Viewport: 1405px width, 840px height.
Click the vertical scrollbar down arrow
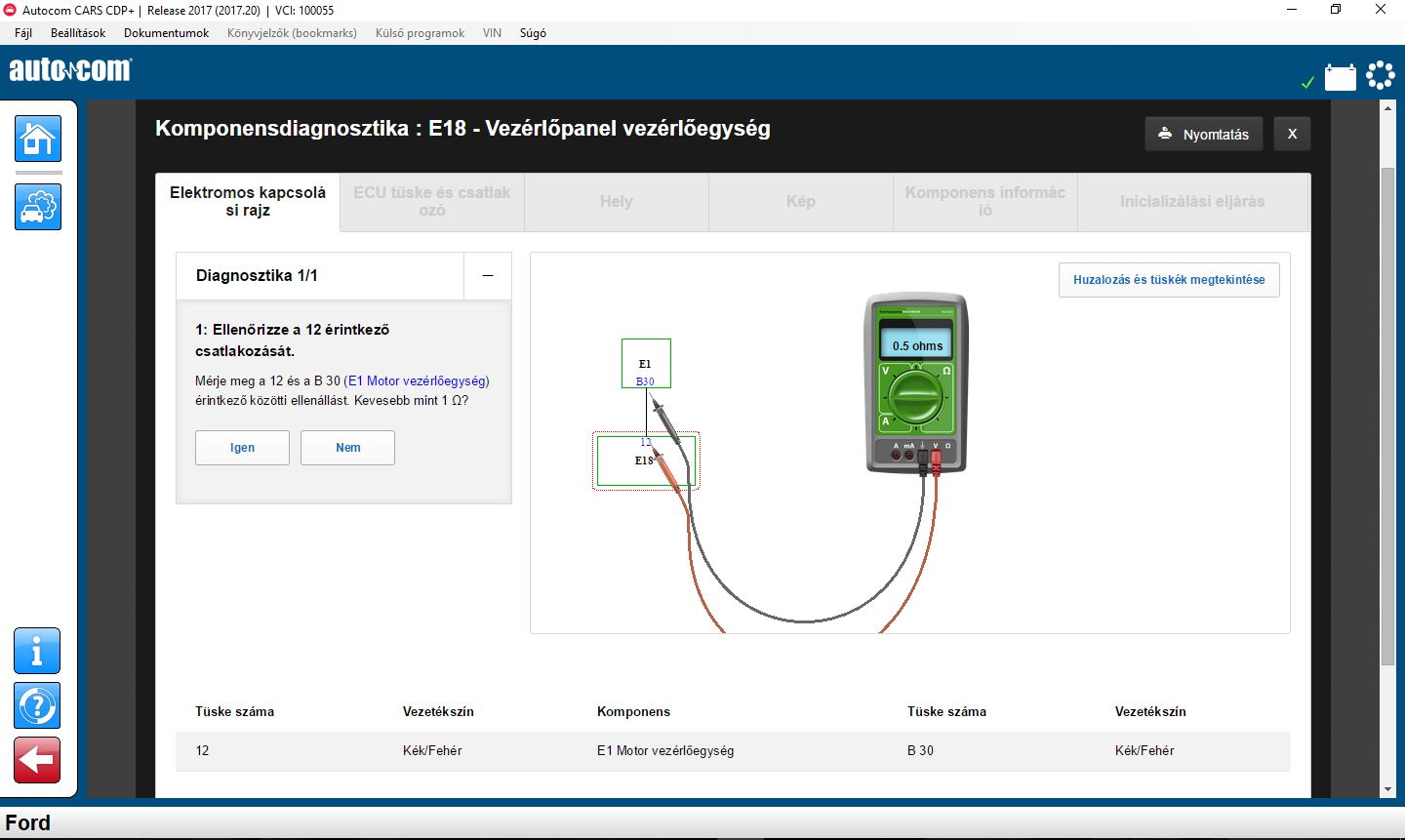click(1387, 789)
